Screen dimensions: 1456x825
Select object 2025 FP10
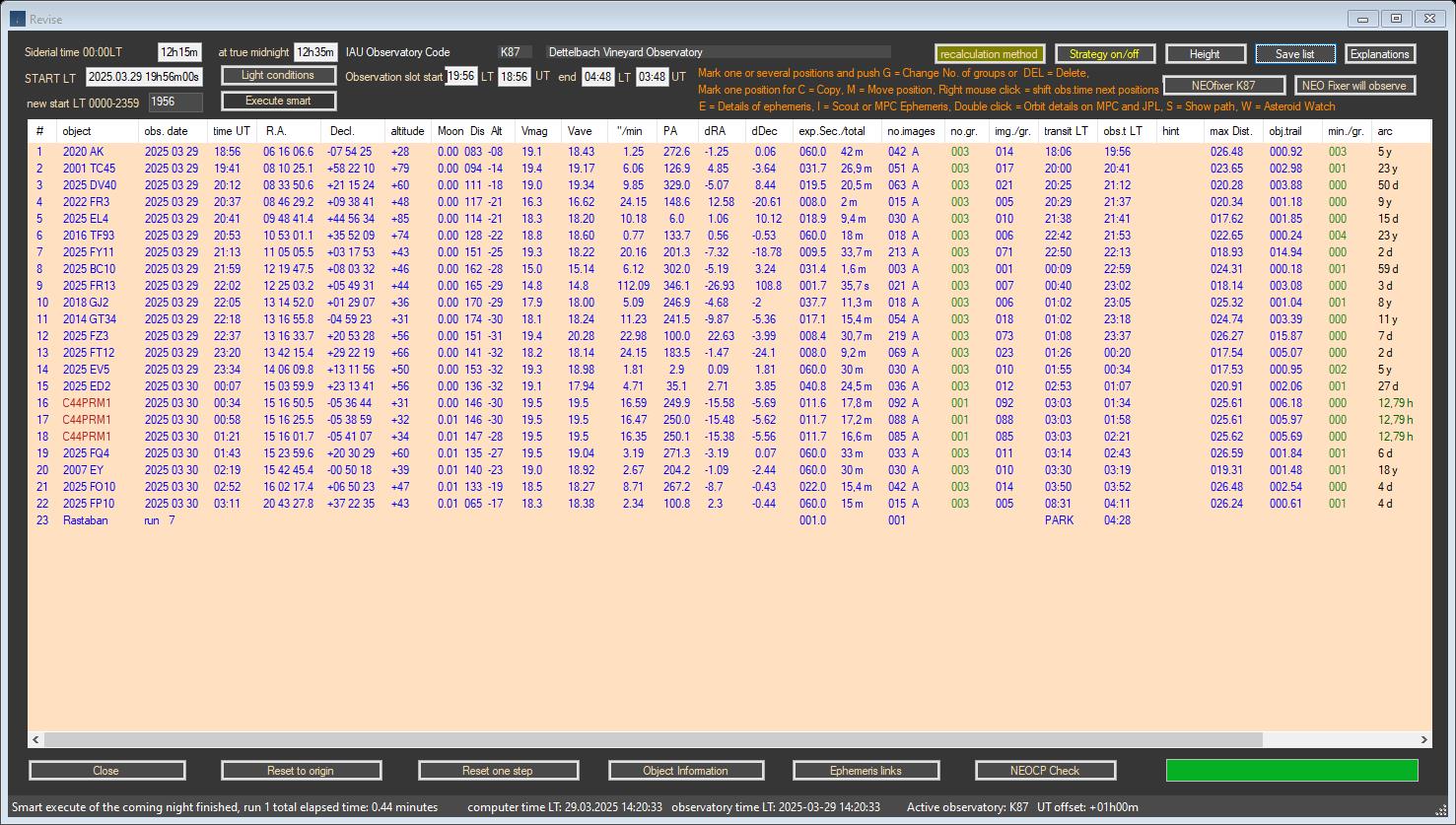pos(89,504)
